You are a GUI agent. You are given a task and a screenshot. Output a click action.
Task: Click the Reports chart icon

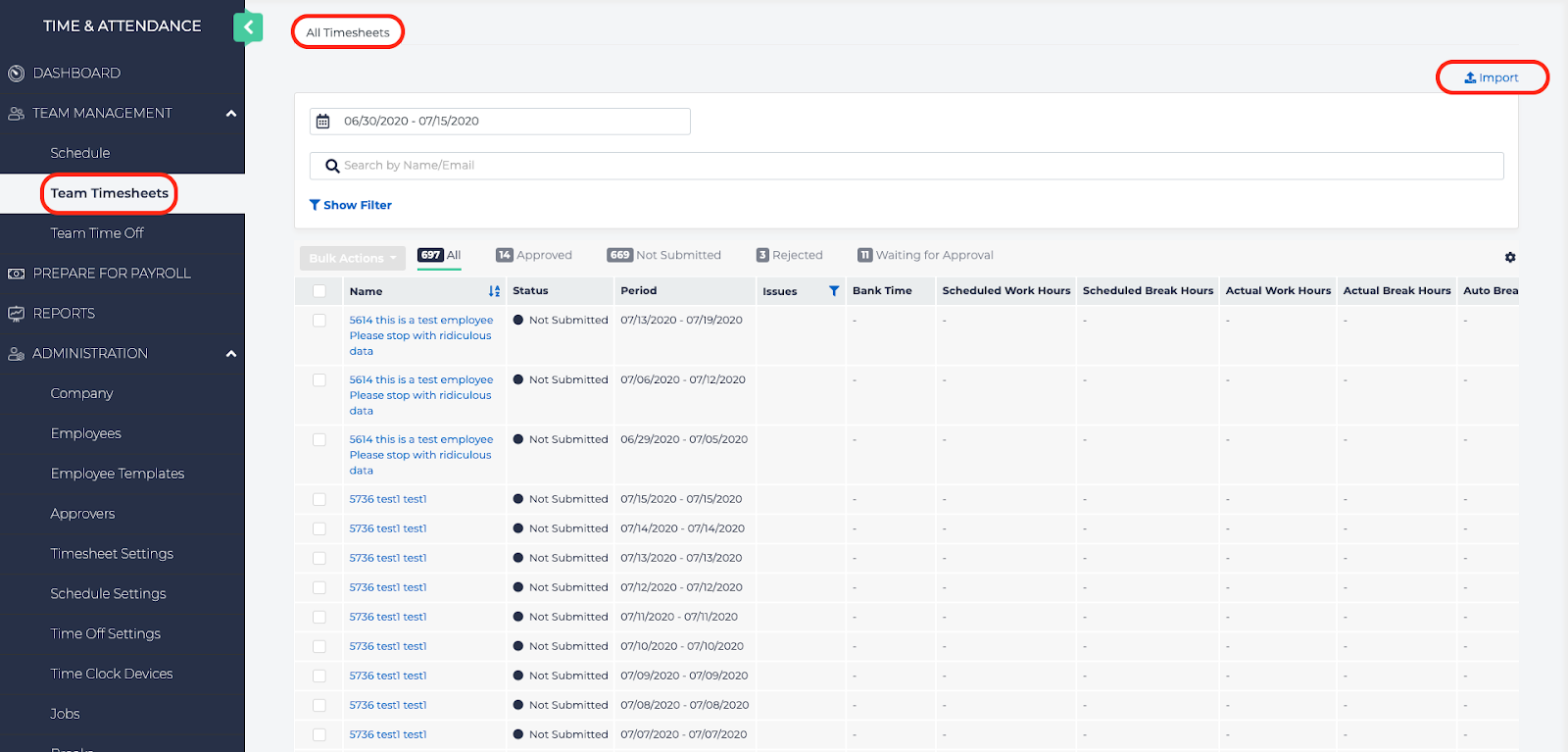16,314
